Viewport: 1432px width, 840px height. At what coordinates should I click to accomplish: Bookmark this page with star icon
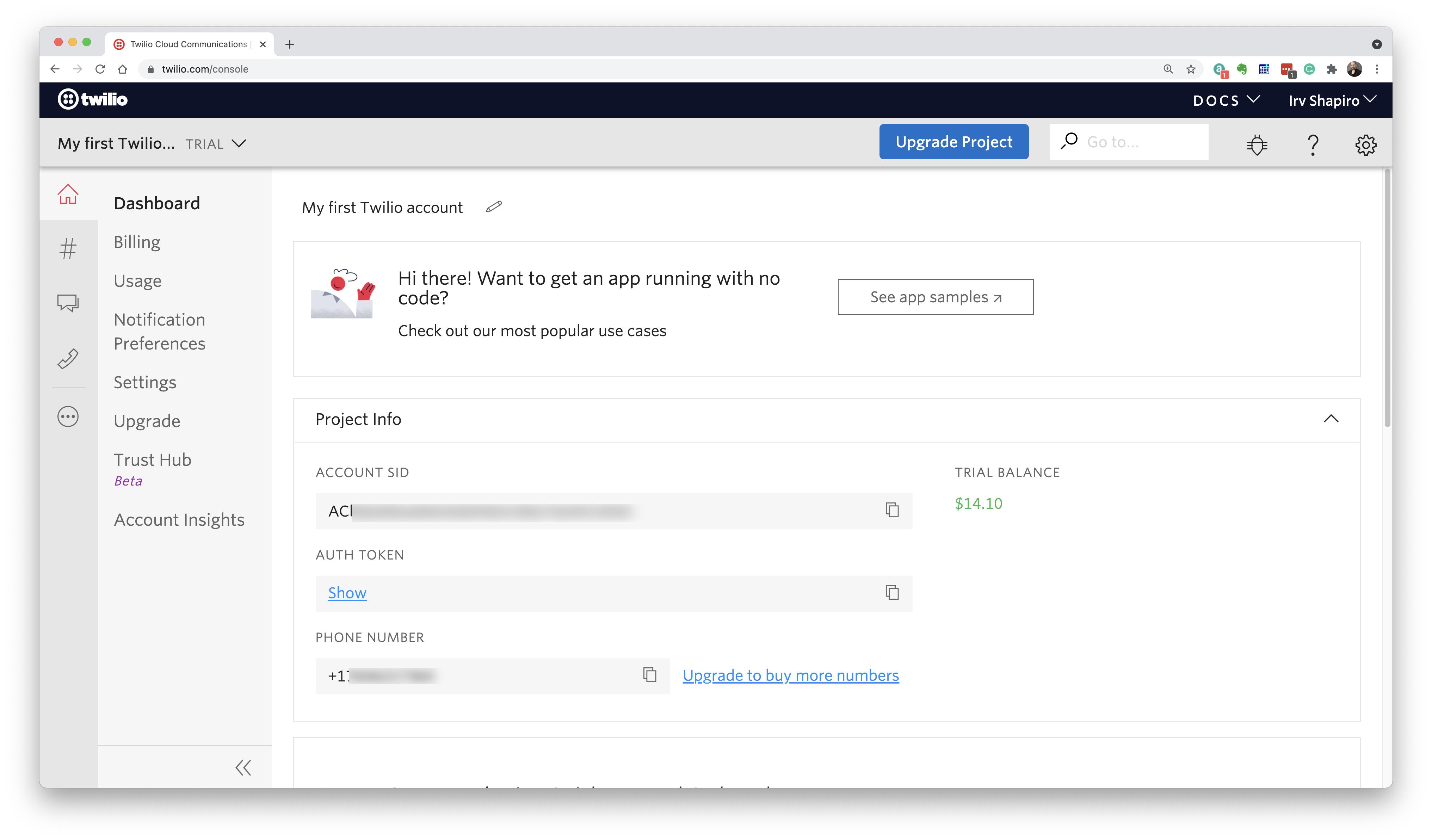(1191, 69)
